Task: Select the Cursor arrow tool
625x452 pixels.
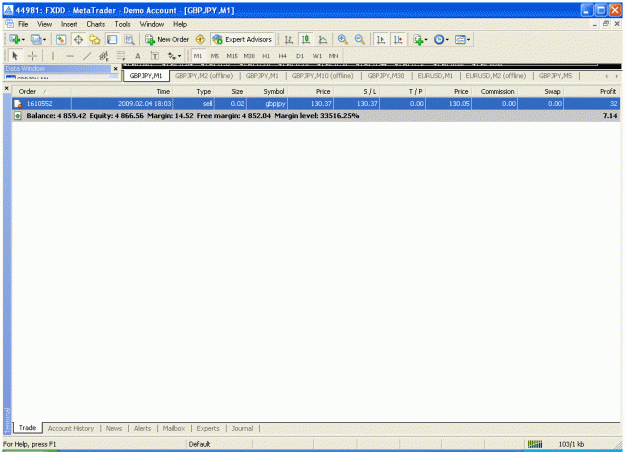Action: [x=15, y=56]
